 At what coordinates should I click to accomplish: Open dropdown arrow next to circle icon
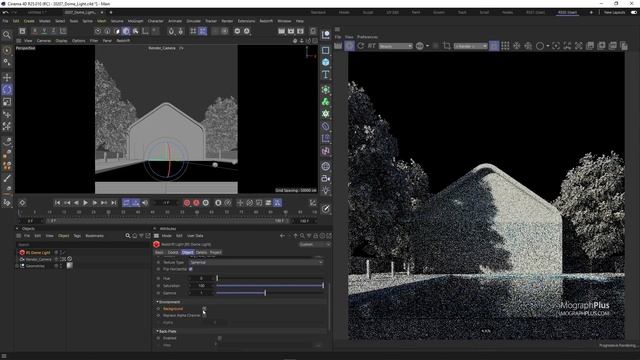click(548, 46)
